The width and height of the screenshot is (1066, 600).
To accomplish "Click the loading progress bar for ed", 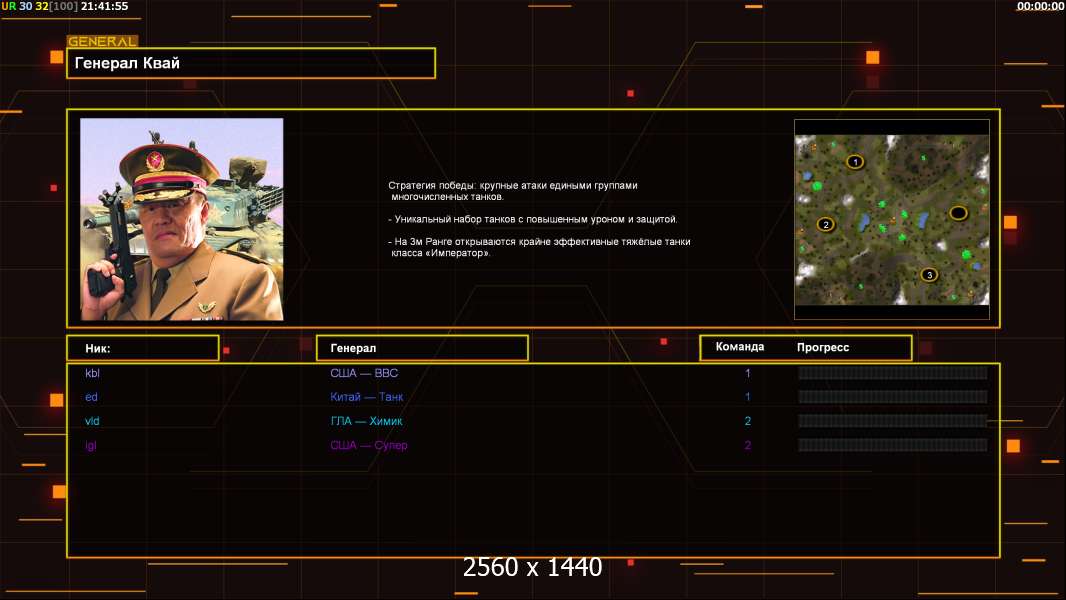I will coord(893,397).
